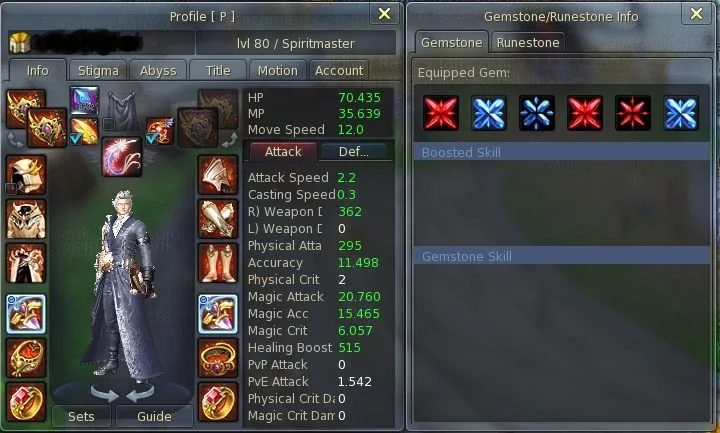Swap weapon set using the left arrows
The width and height of the screenshot is (720, 433).
15,140
